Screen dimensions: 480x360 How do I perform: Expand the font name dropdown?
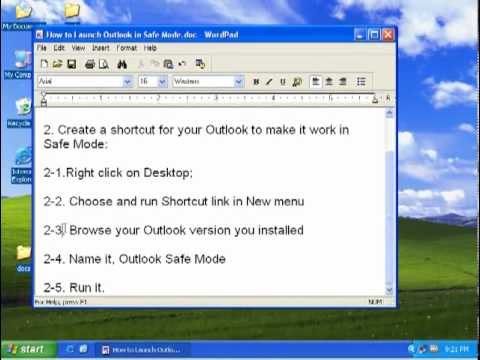coord(127,82)
